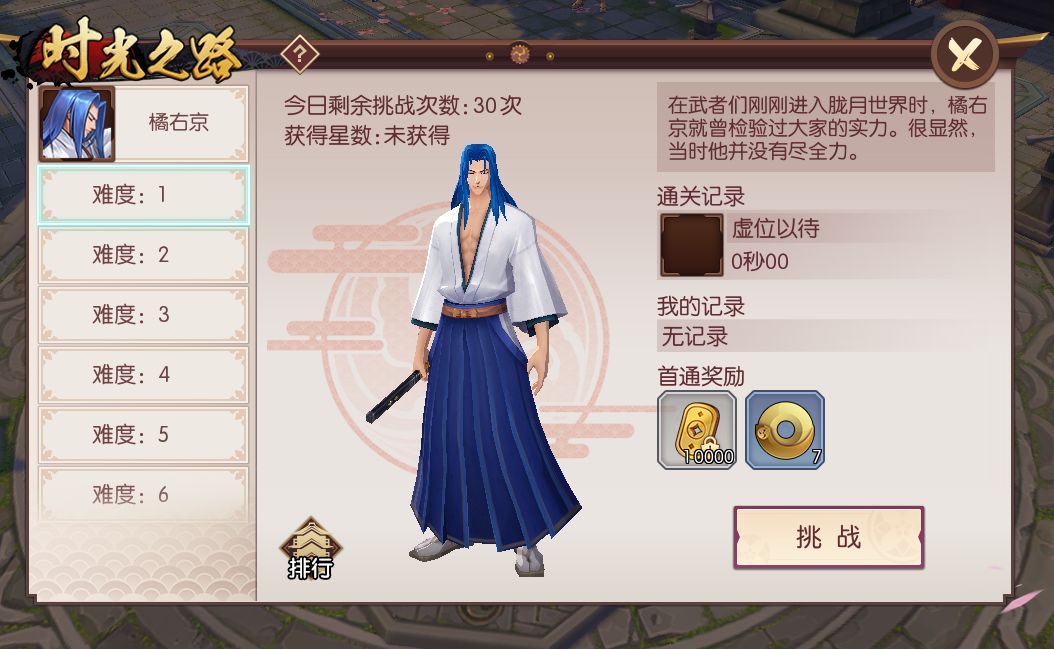
Task: Click the clock emblem on top bar
Action: point(519,54)
